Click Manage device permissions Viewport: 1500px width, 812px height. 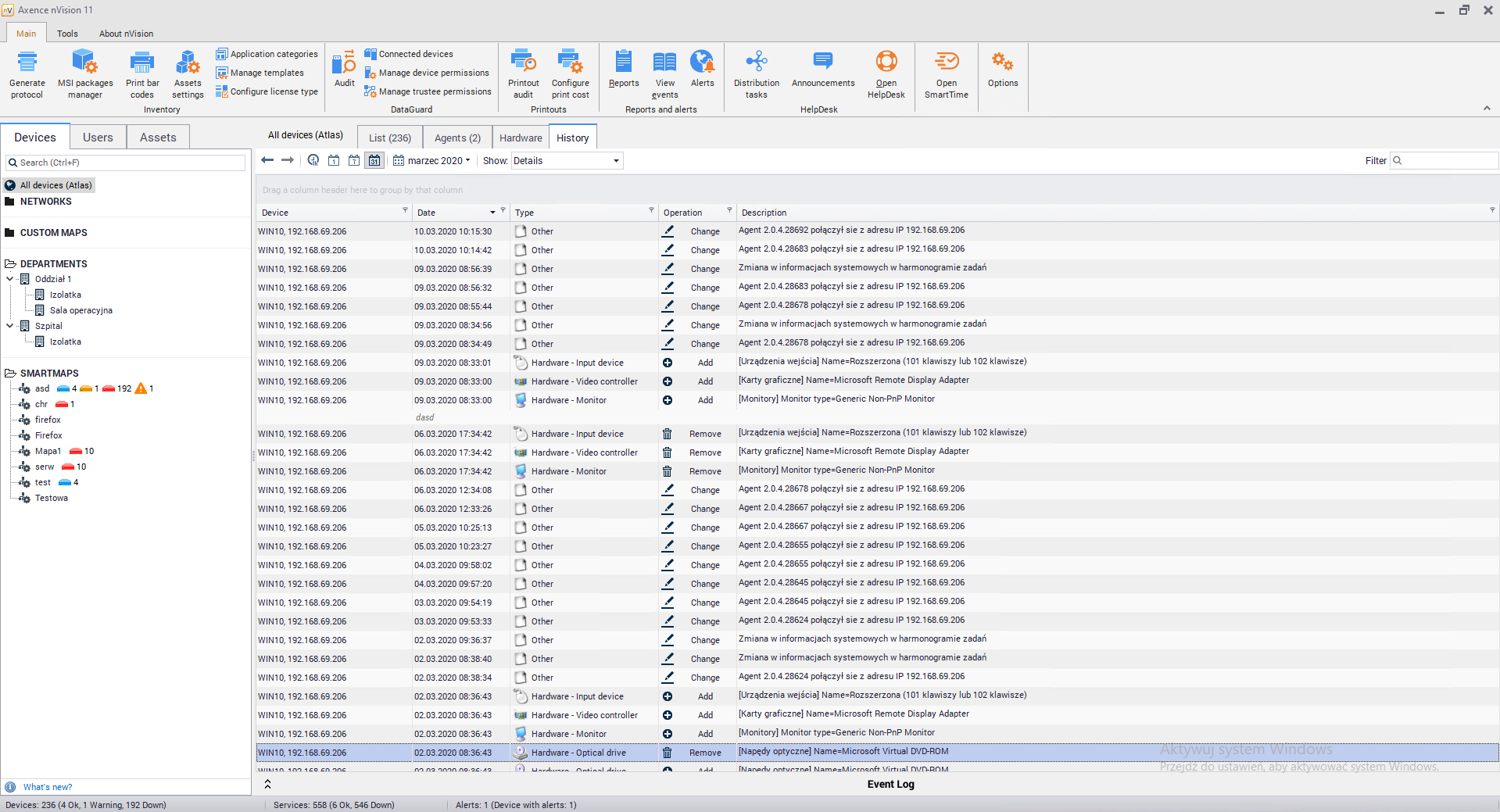[433, 73]
